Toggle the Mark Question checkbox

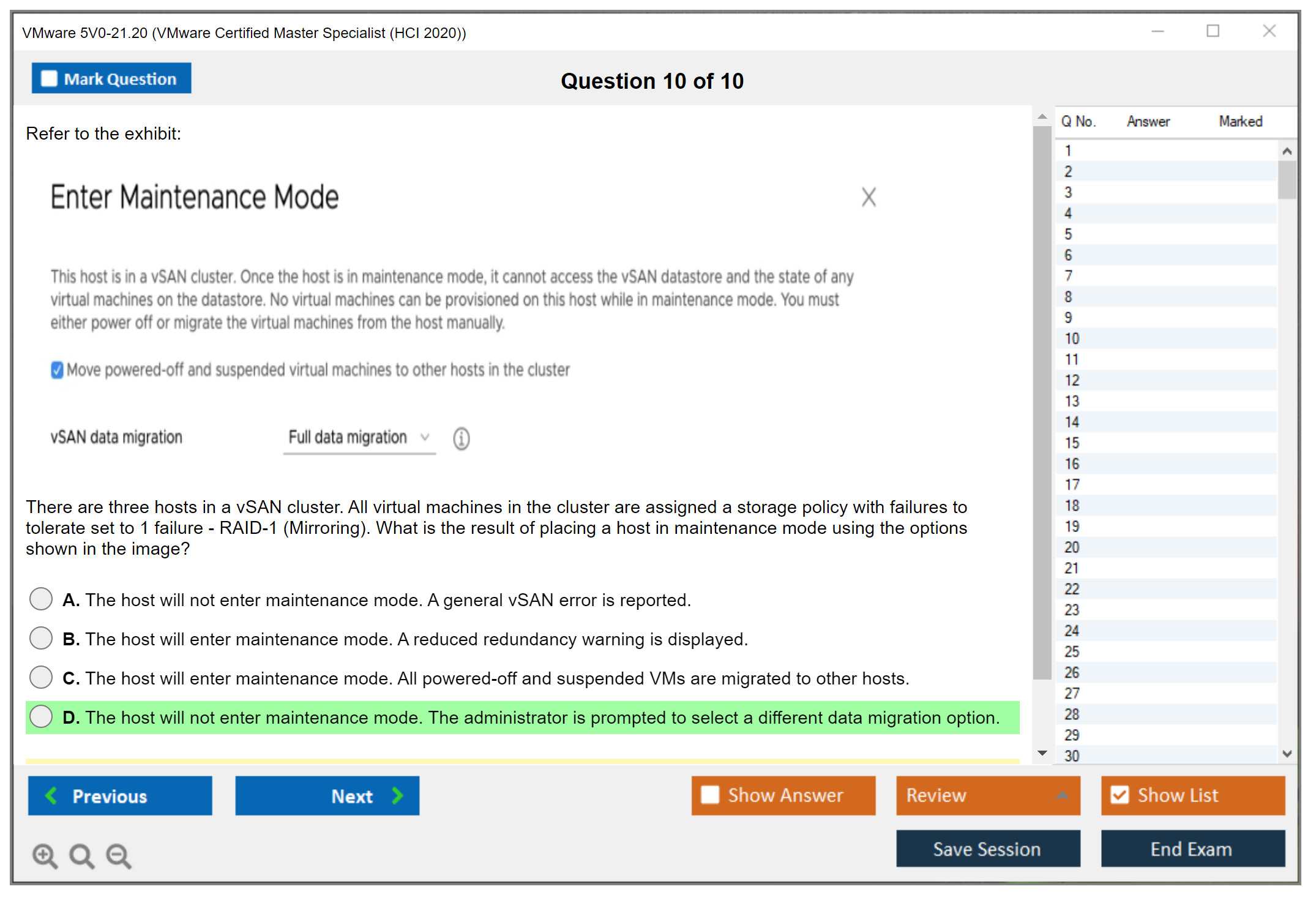click(49, 79)
